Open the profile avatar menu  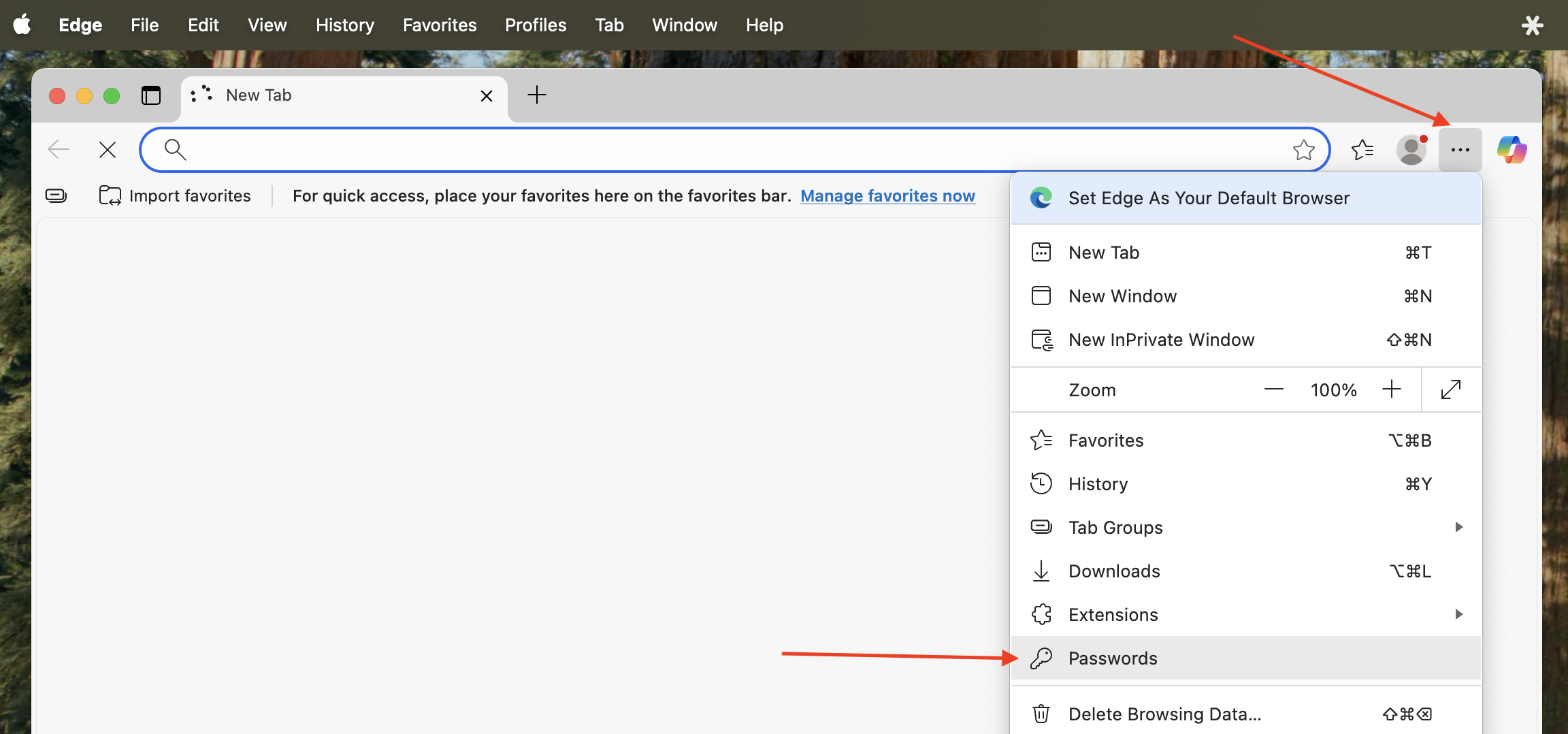point(1412,149)
